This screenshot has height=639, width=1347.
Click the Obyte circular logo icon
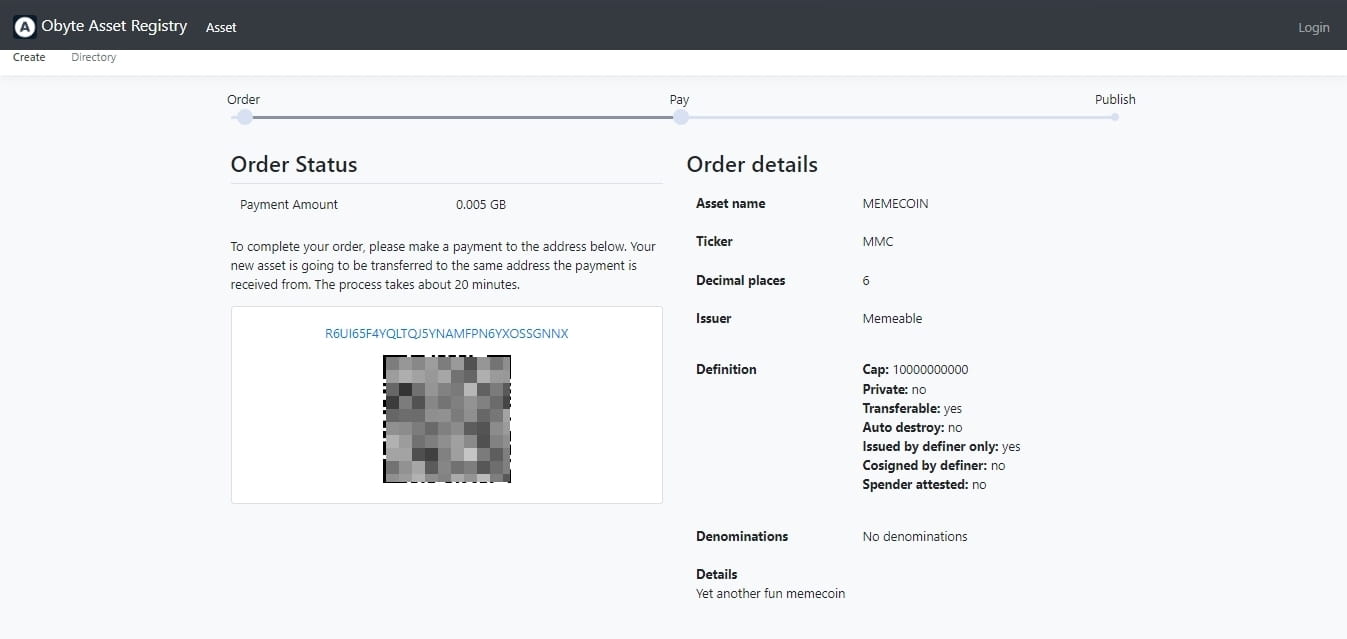(x=25, y=27)
